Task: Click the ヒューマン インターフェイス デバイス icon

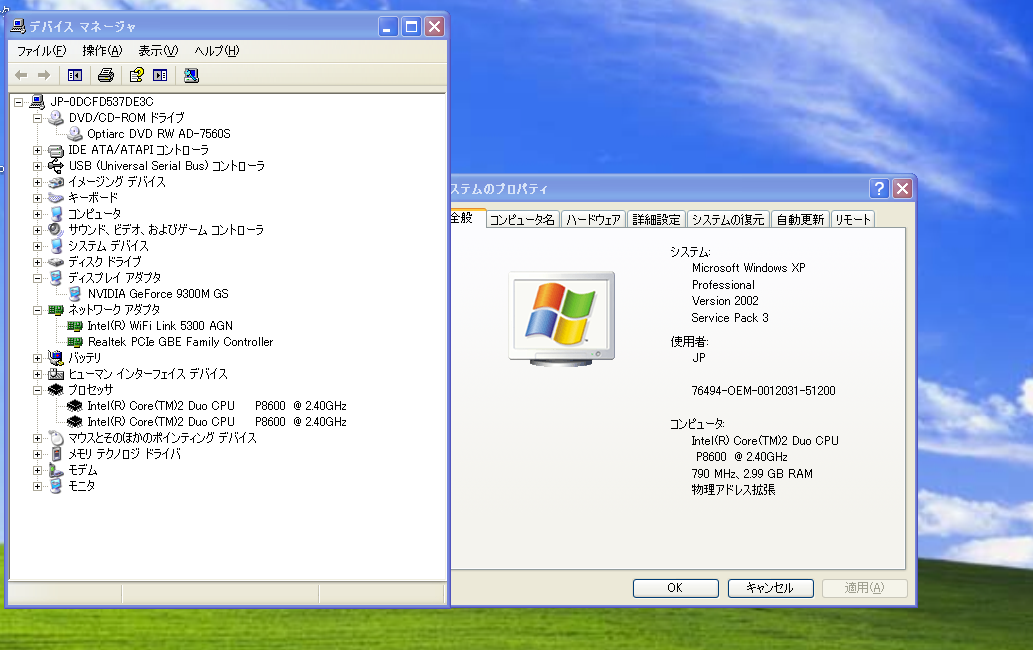Action: (x=56, y=374)
